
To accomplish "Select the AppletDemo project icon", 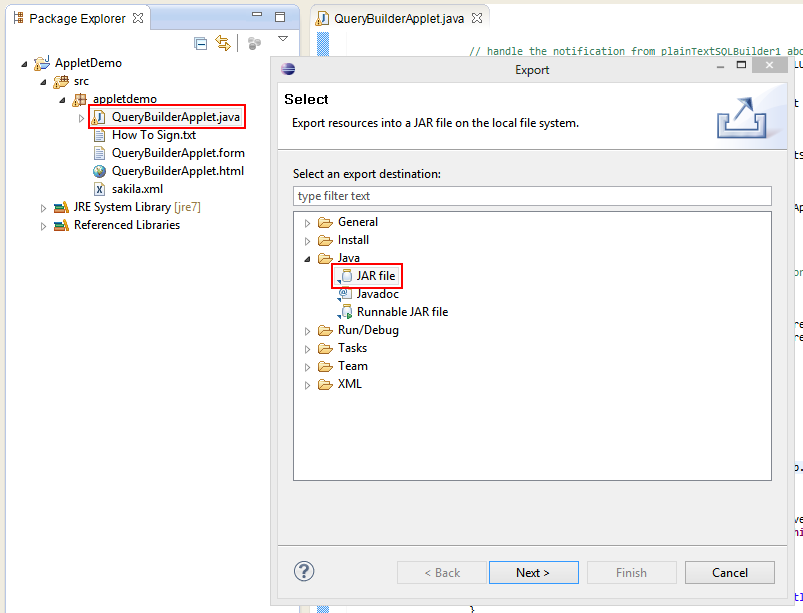I will [42, 63].
